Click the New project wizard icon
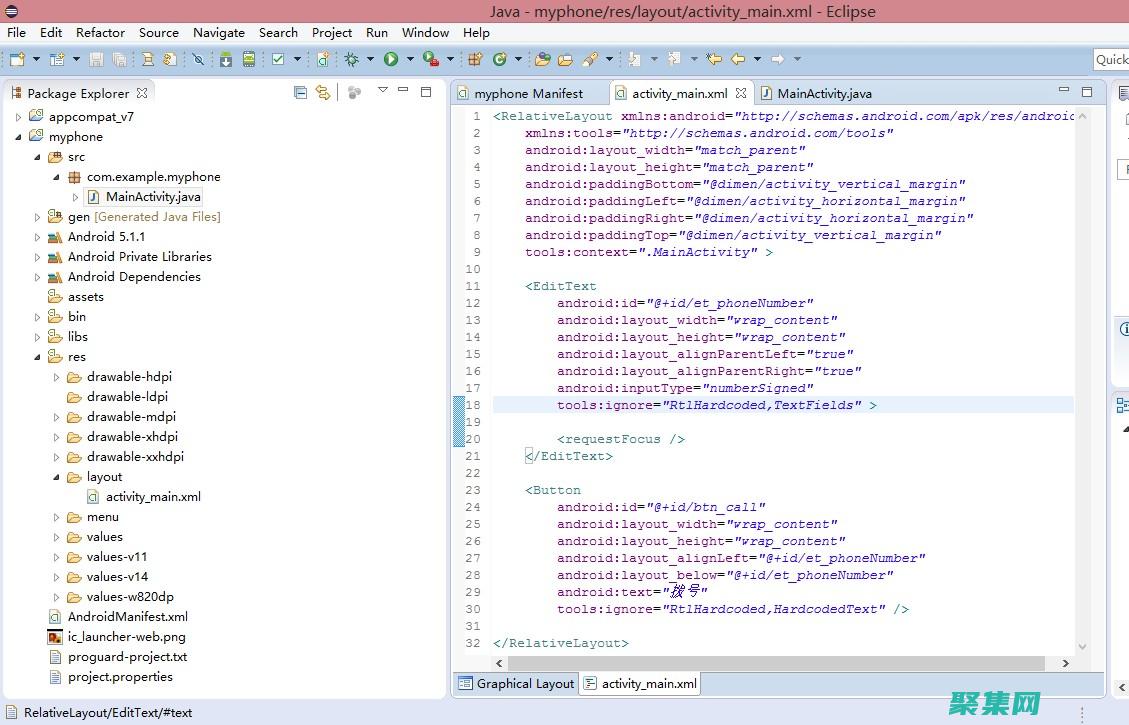 pos(16,60)
